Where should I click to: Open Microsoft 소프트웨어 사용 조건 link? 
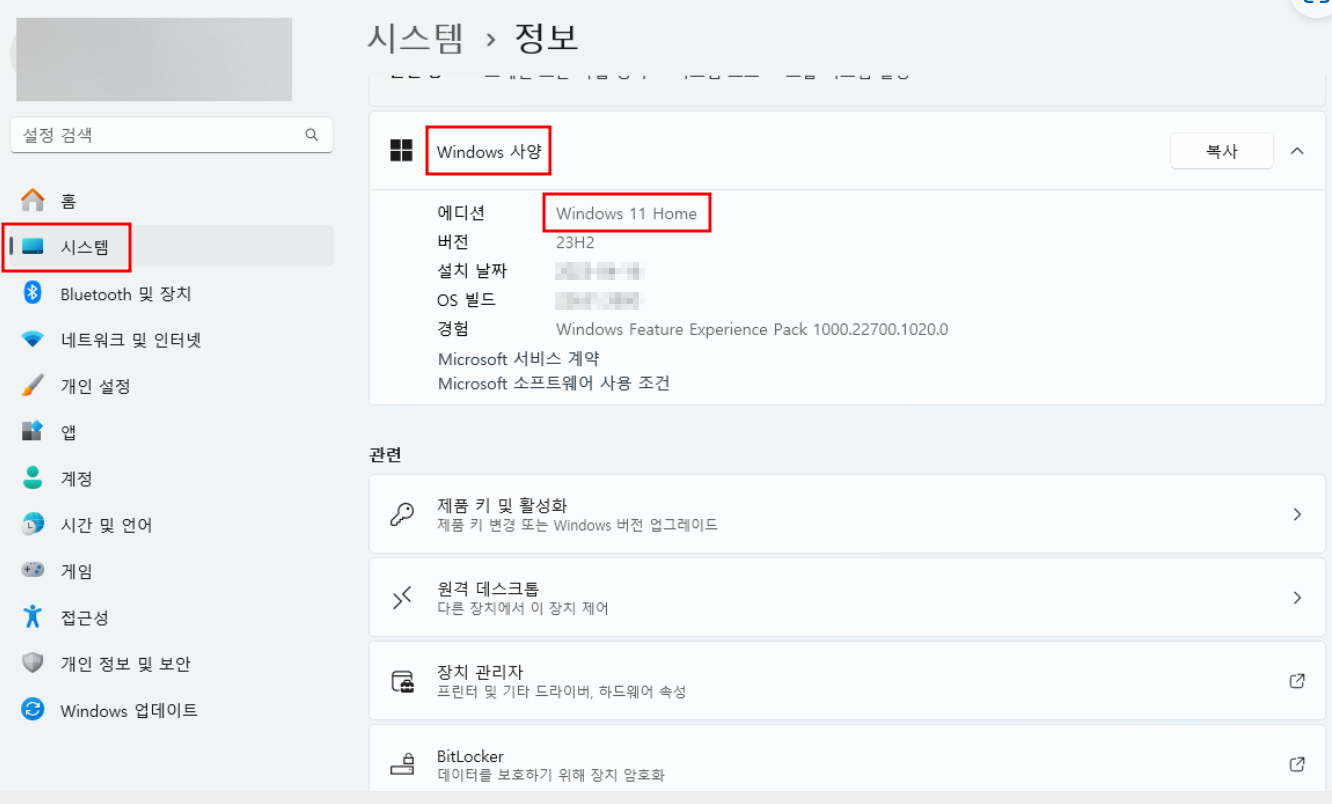[554, 383]
